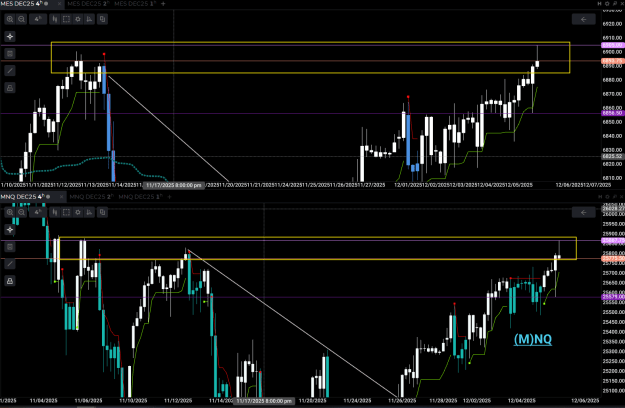The width and height of the screenshot is (625, 408).
Task: Open MES chart settings gear
Action: pyautogui.click(x=78, y=19)
